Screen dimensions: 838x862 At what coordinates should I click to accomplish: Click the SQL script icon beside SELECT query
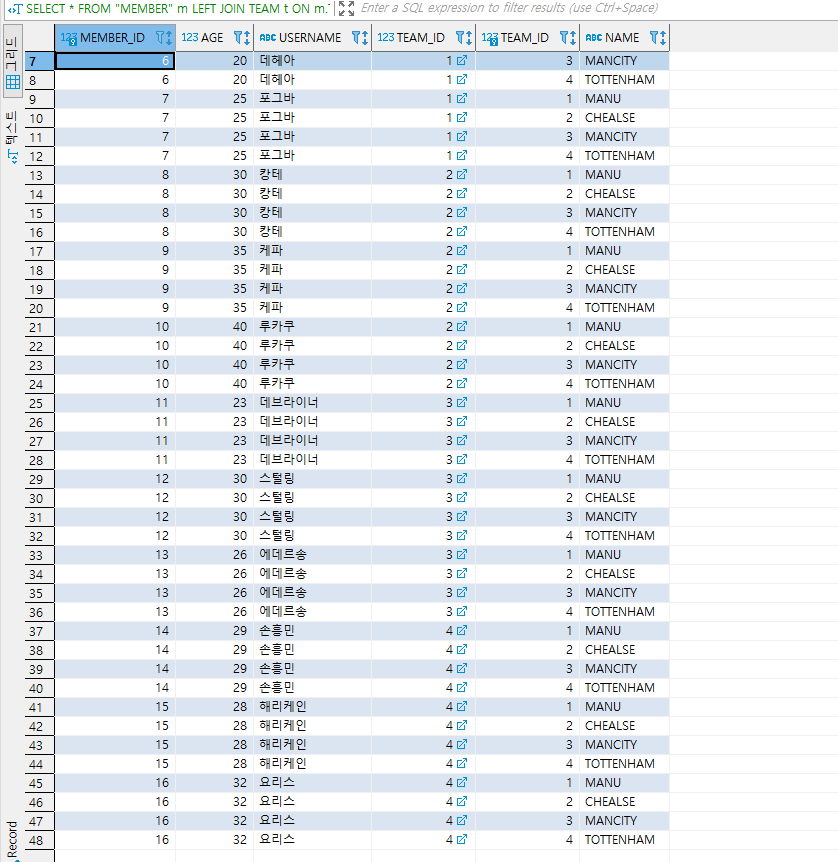pos(14,9)
